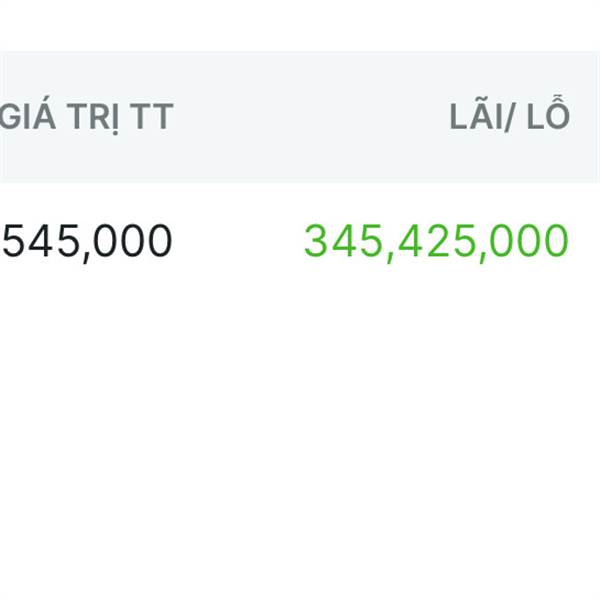Click the GIÁ TRỊ TT column header

point(86,117)
